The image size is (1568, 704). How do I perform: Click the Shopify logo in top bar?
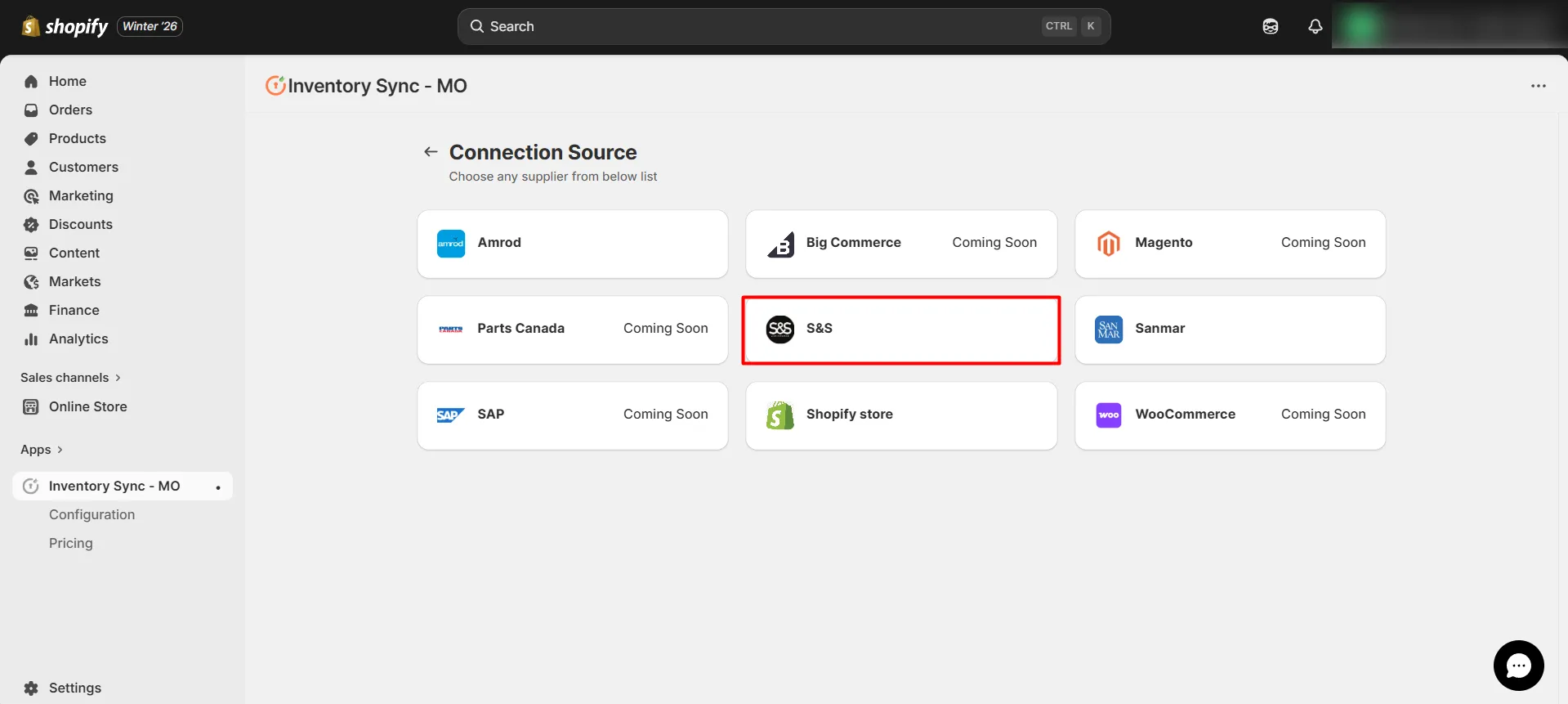[x=65, y=26]
